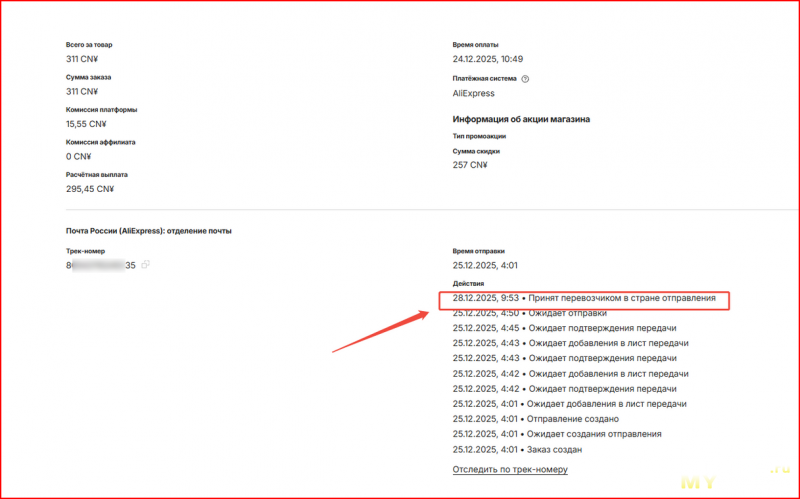Viewport: 800px width, 499px height.
Task: Click the blurred tracking number value
Action: pos(100,265)
